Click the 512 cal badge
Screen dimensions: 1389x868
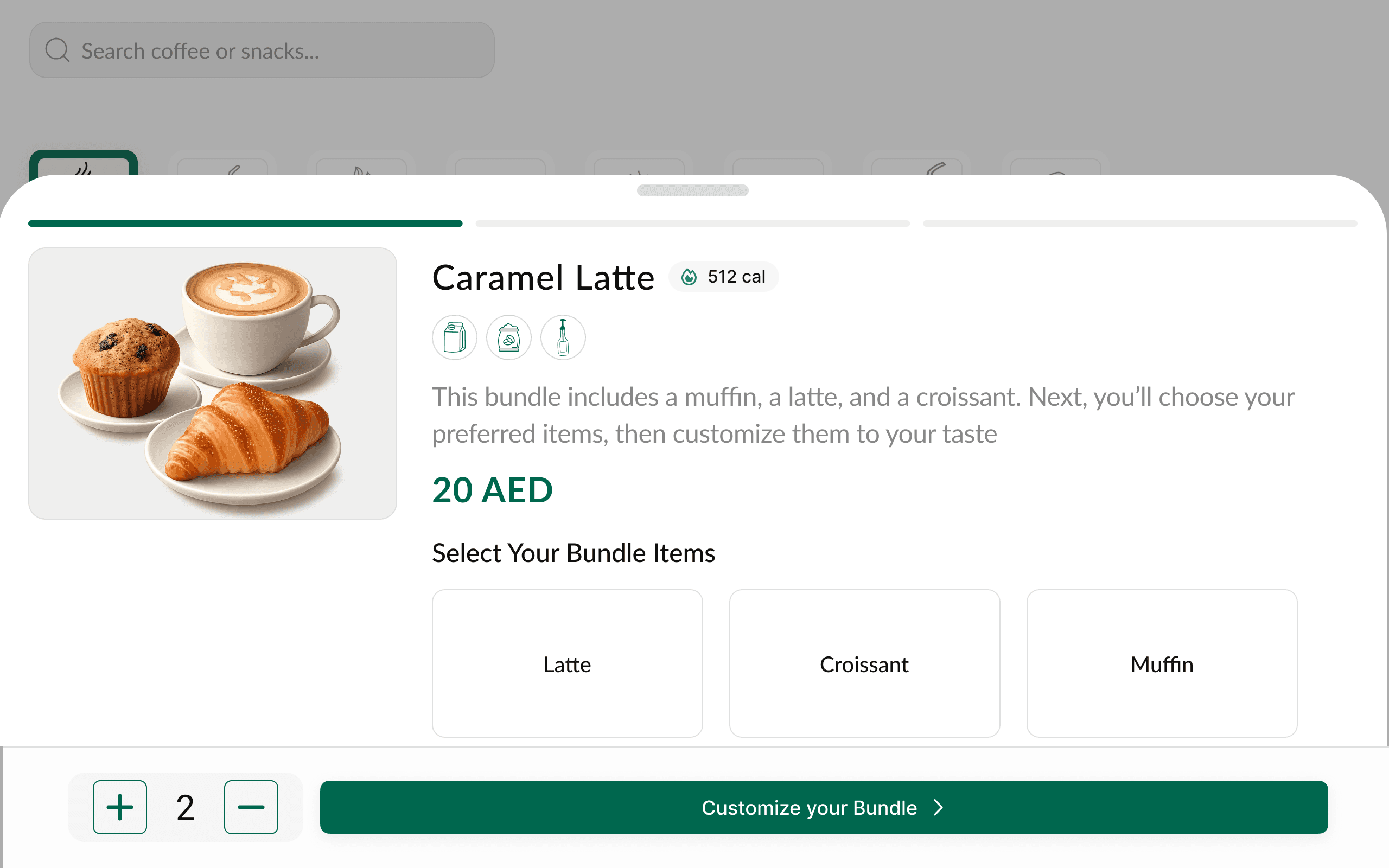[x=724, y=277]
